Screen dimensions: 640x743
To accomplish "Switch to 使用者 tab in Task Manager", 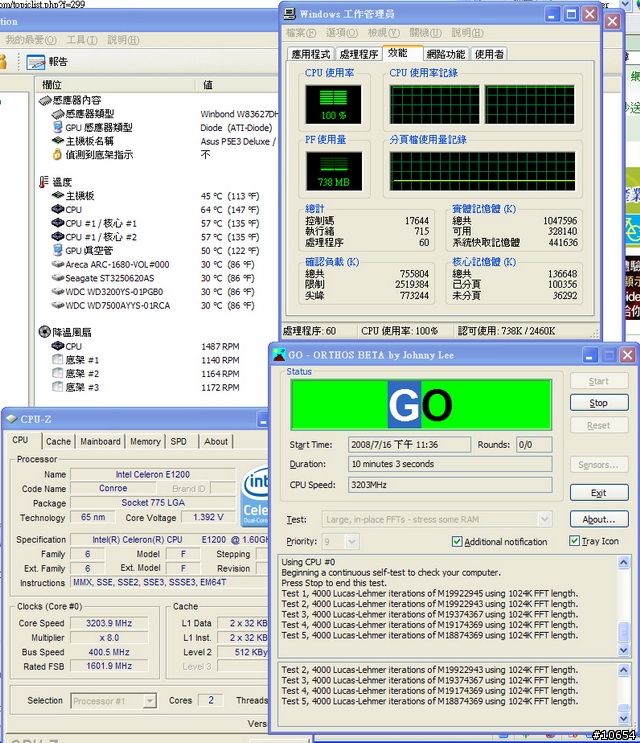I will pyautogui.click(x=489, y=54).
